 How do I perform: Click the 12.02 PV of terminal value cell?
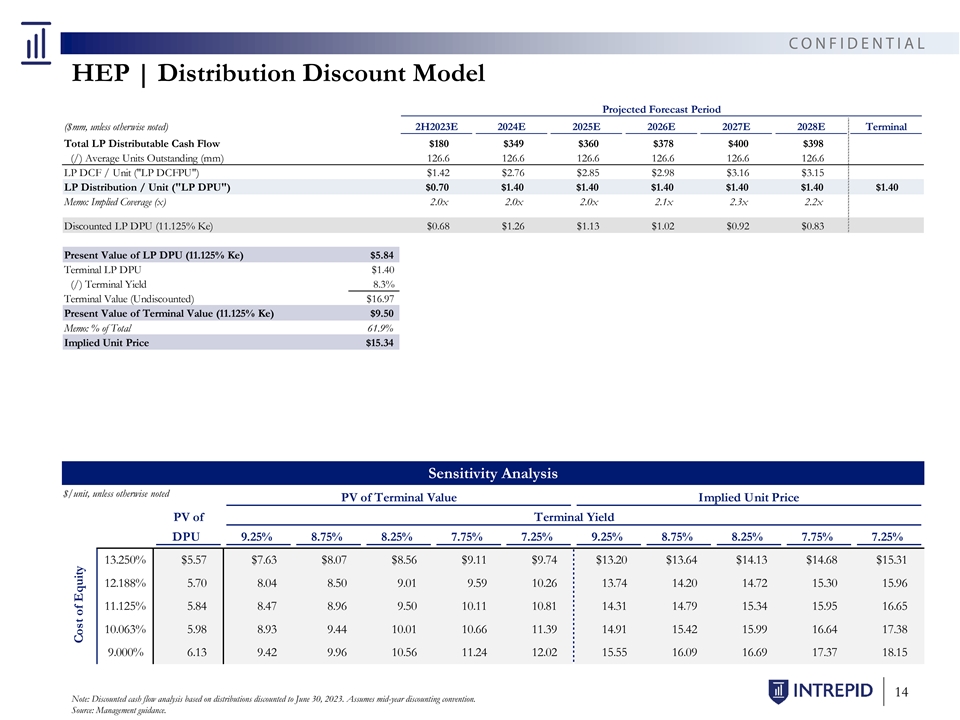pos(545,652)
